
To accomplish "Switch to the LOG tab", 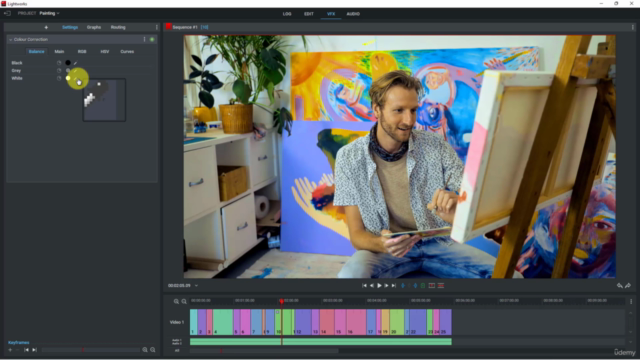I will point(287,14).
